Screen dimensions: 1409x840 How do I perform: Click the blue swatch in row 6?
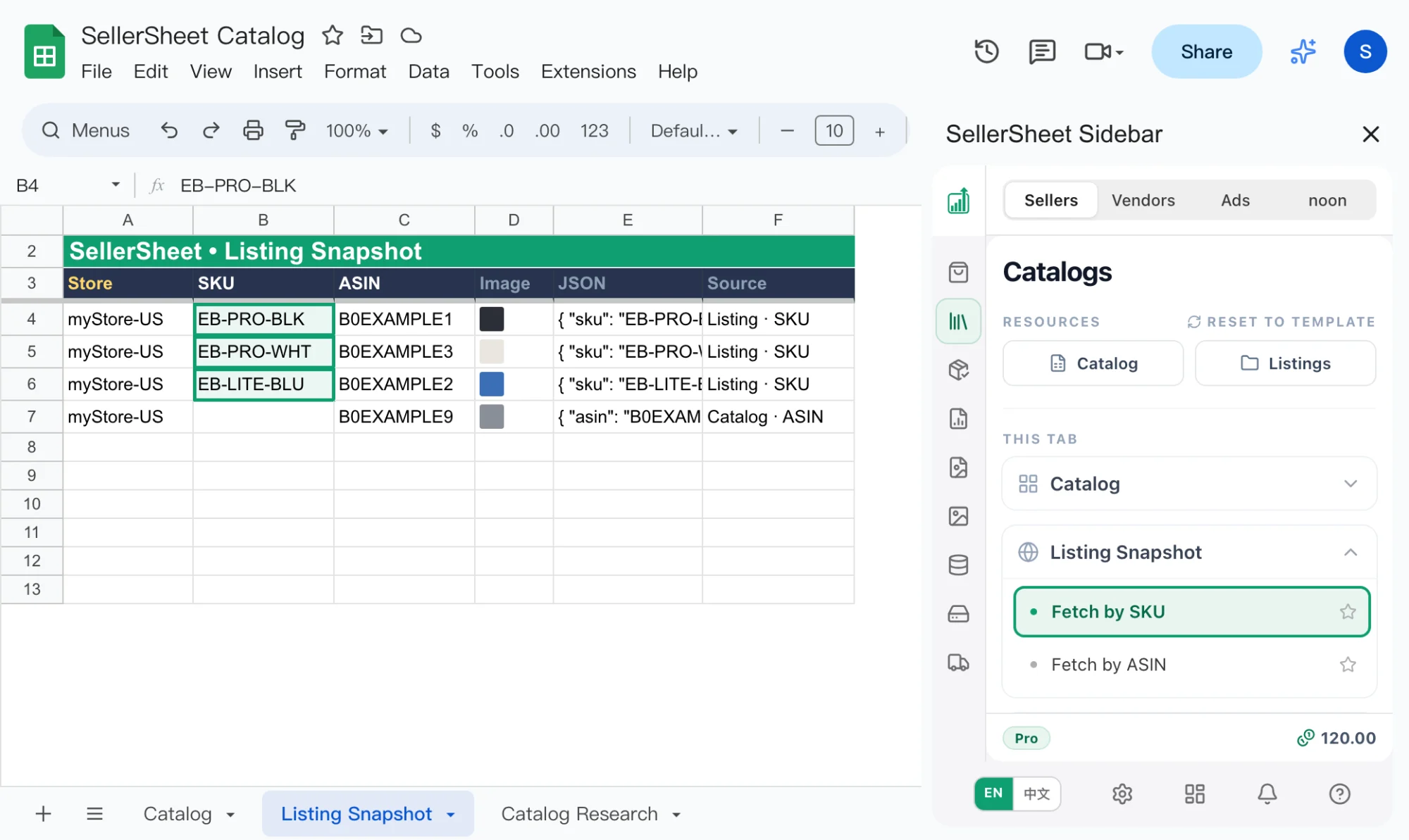pyautogui.click(x=492, y=384)
